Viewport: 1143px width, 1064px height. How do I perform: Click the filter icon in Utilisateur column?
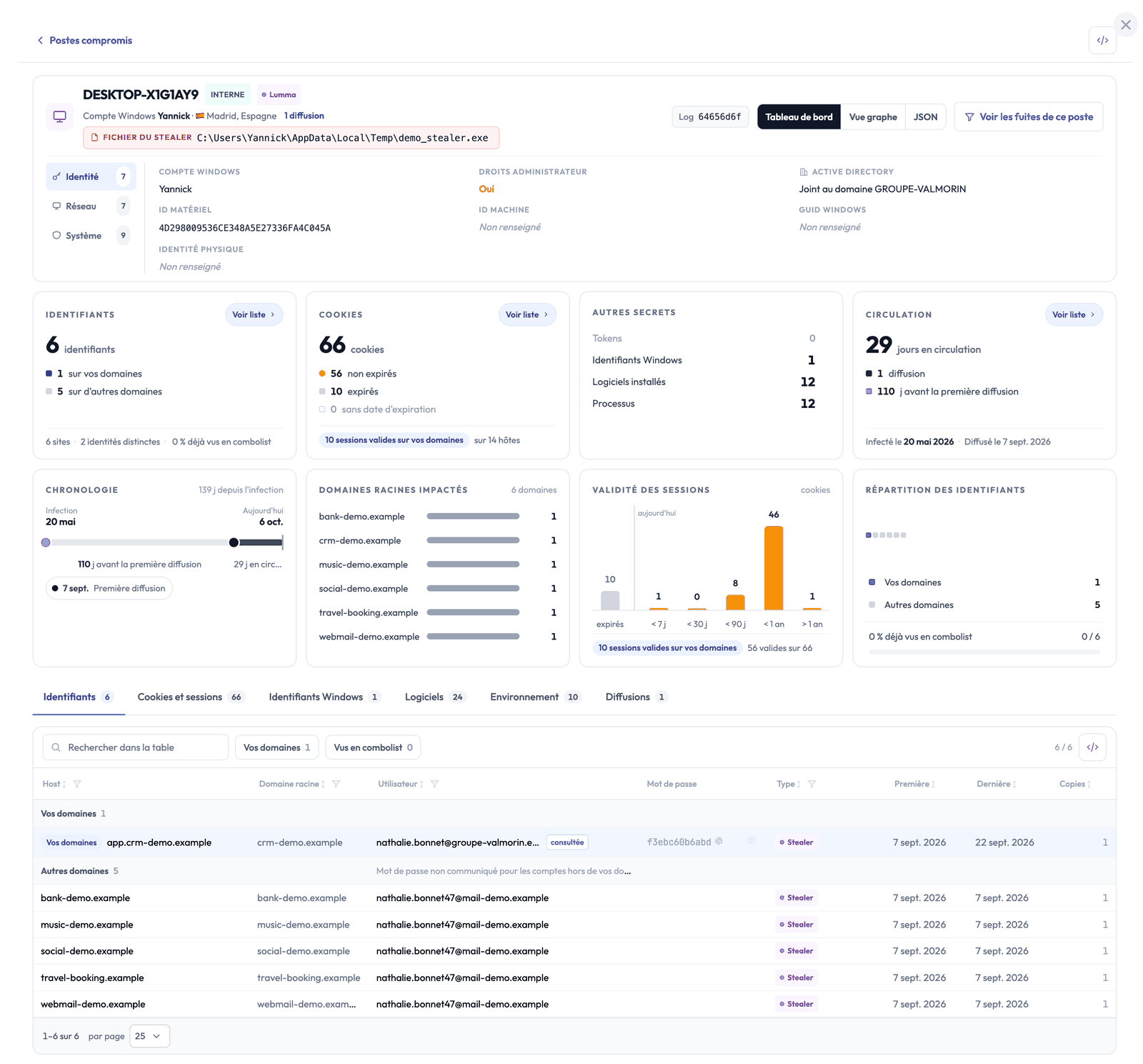(434, 784)
